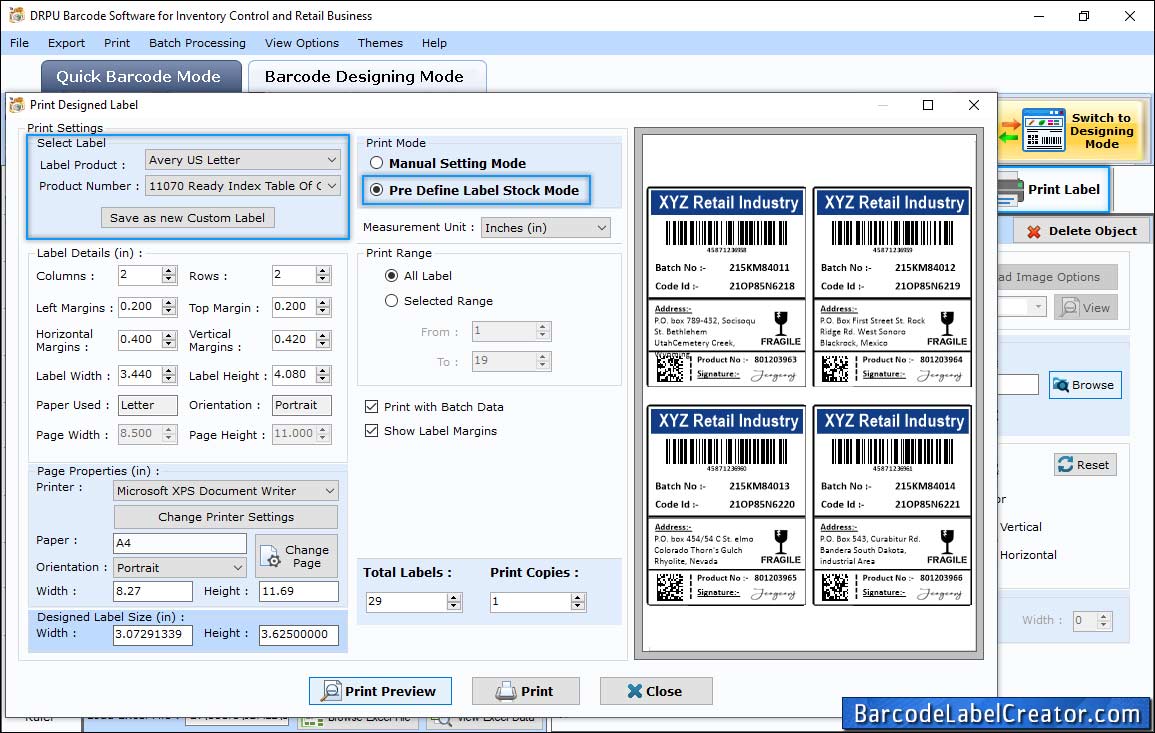The height and width of the screenshot is (733, 1155).
Task: Click the Print Designed Label dialog icon
Action: click(x=16, y=105)
